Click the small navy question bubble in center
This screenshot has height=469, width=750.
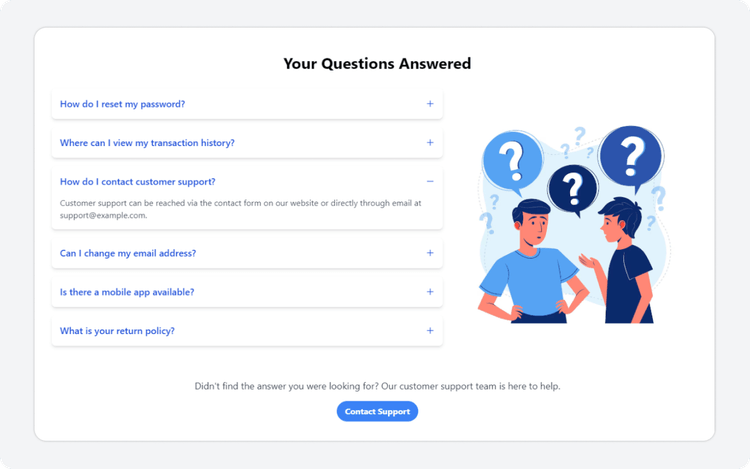pyautogui.click(x=573, y=188)
